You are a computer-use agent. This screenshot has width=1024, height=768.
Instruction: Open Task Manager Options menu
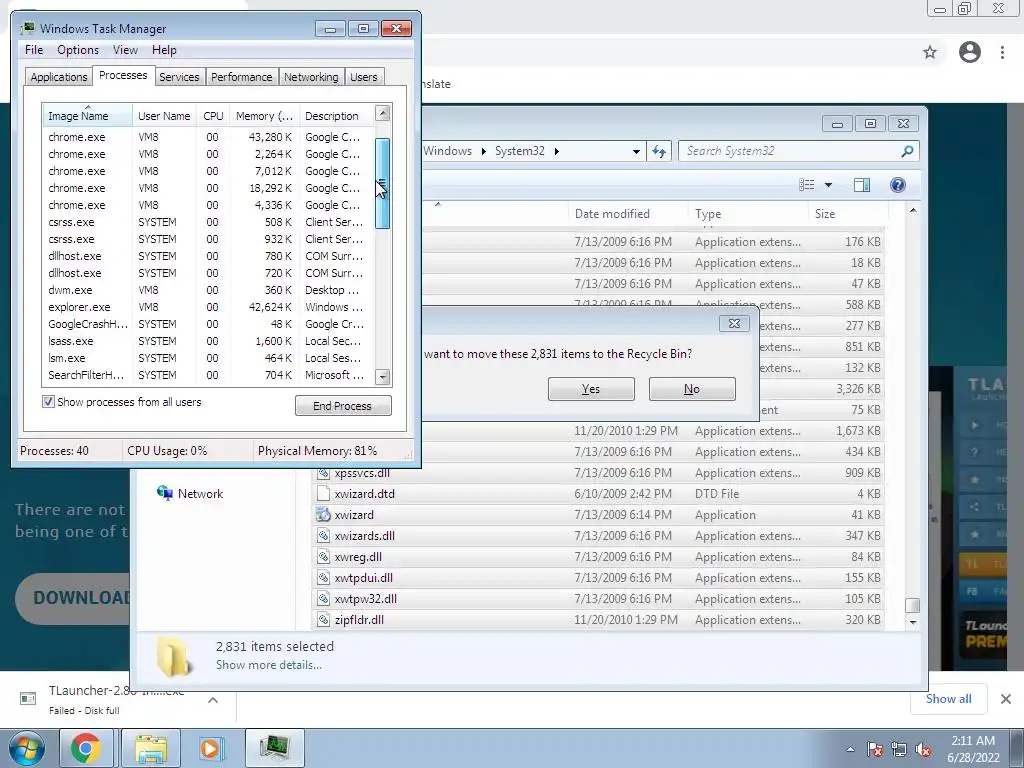(78, 50)
